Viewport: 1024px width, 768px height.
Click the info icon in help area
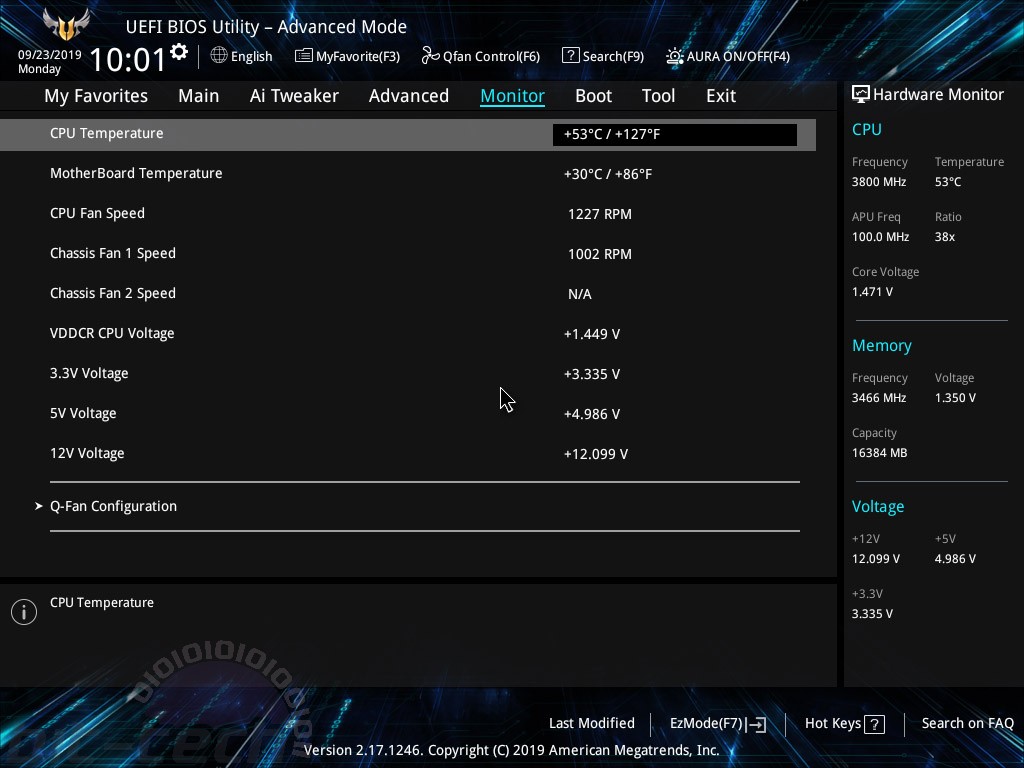[24, 612]
